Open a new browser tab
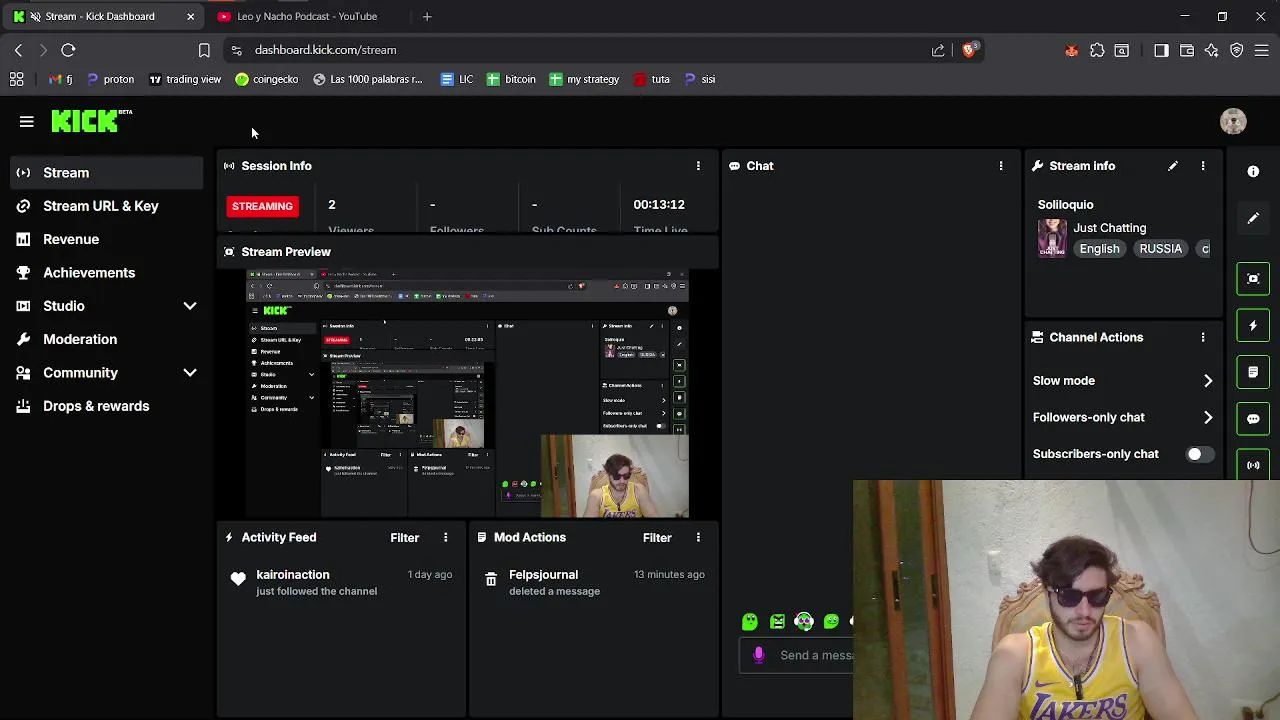Viewport: 1280px width, 720px height. point(427,16)
